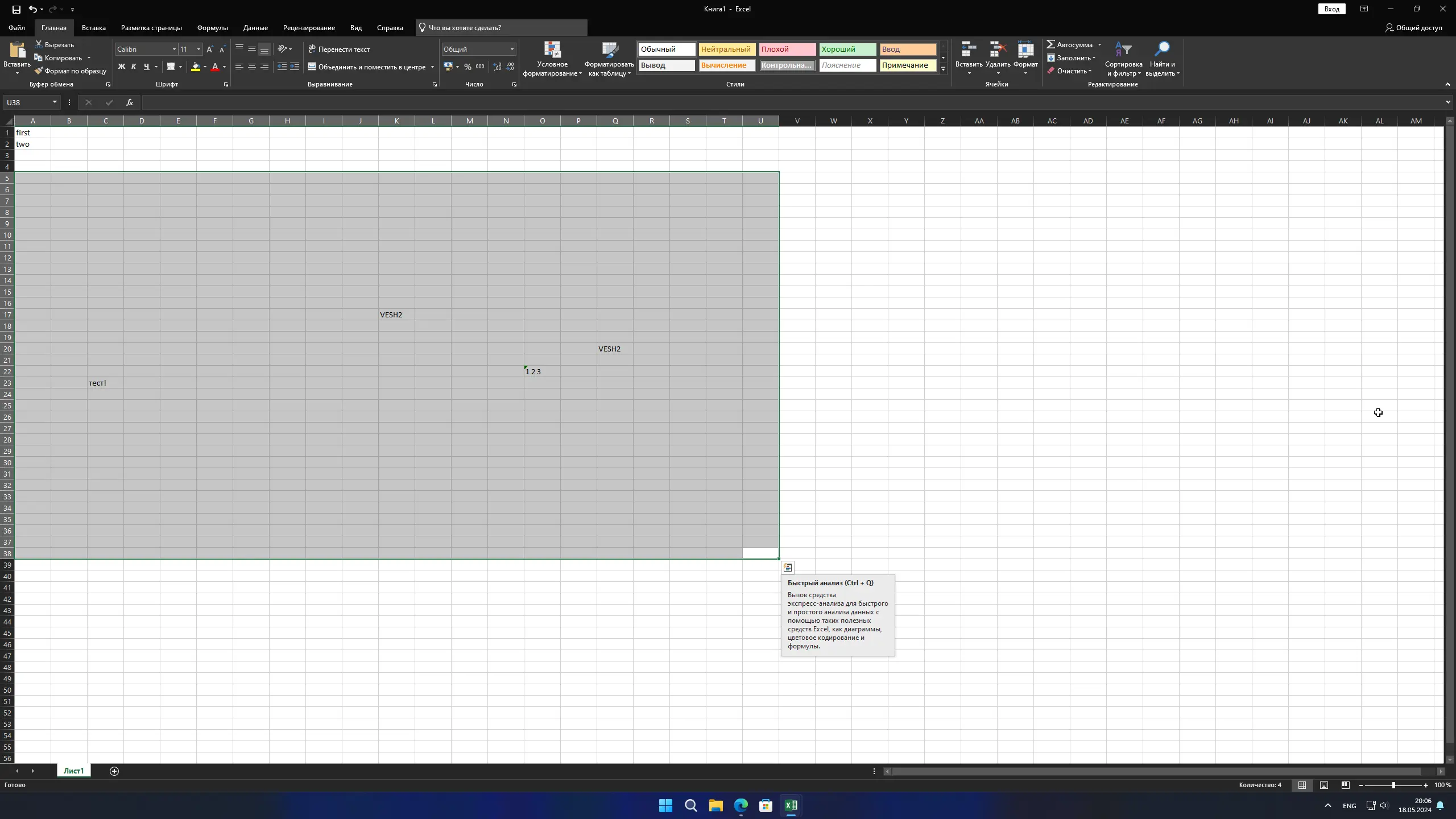Open Find and Select magnifier icon
The height and width of the screenshot is (819, 1456).
(x=1162, y=50)
